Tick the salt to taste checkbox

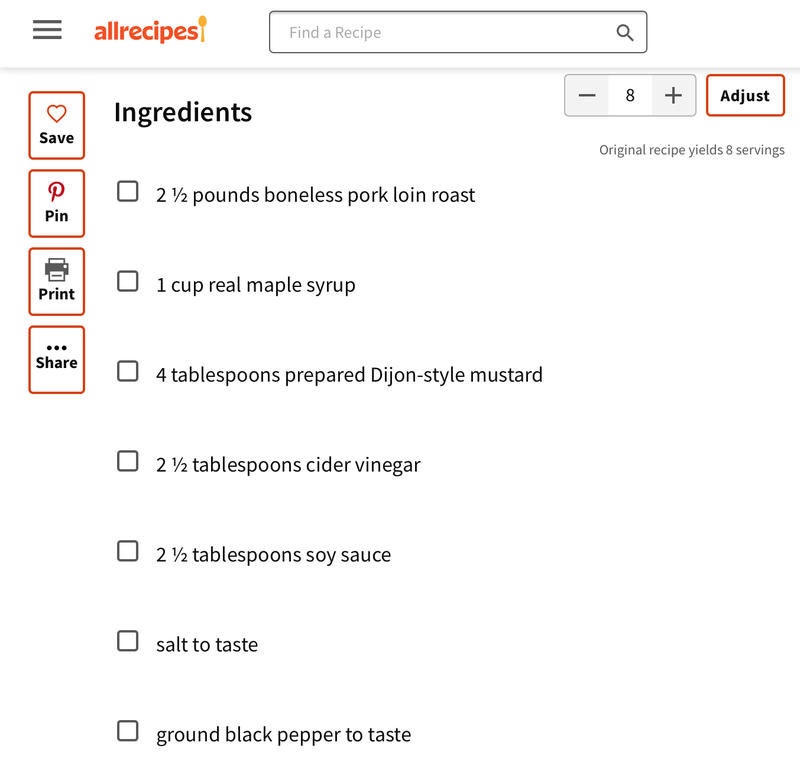click(128, 641)
